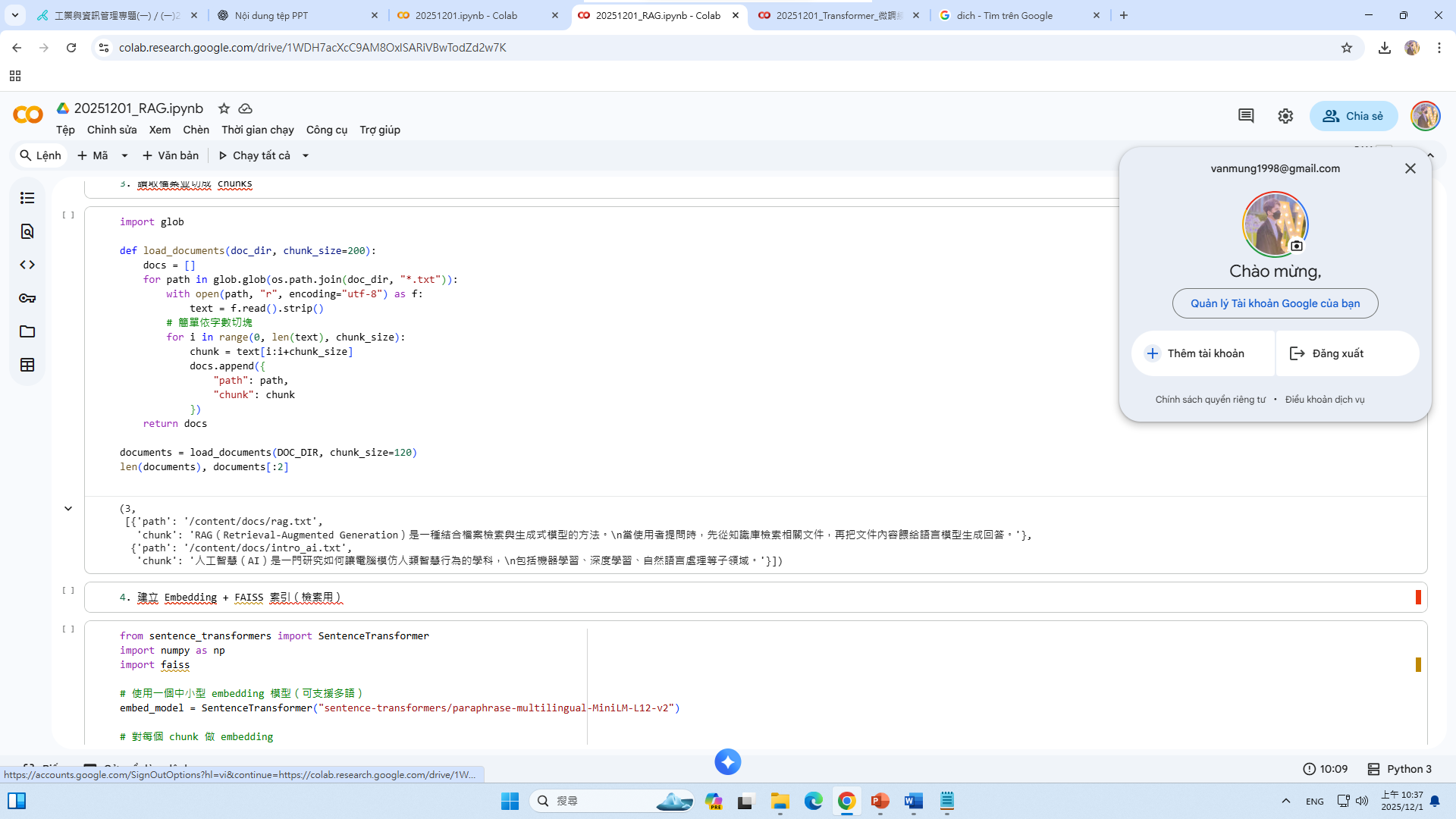Open the Data table sidebar icon
This screenshot has height=819, width=1456.
[x=27, y=365]
